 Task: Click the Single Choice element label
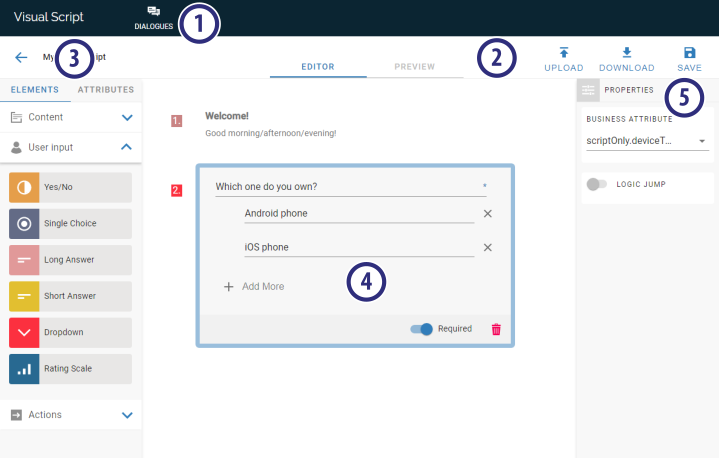click(70, 223)
